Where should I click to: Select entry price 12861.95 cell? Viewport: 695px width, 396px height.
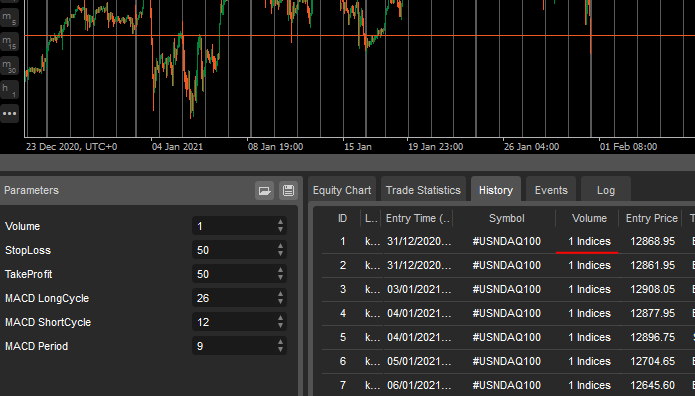pos(652,265)
